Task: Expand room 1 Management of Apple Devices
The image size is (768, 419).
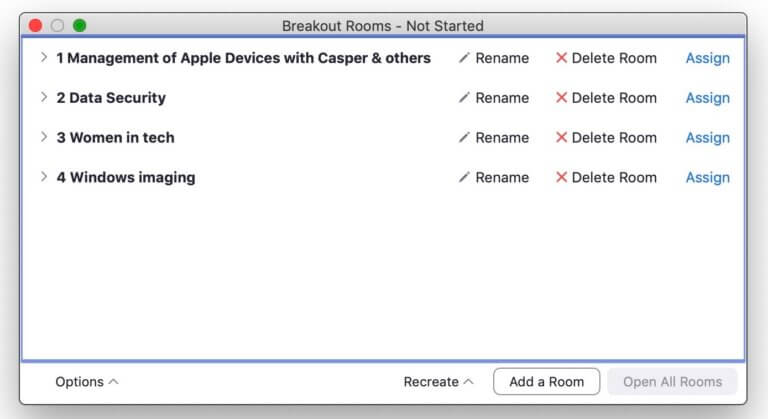Action: click(44, 57)
